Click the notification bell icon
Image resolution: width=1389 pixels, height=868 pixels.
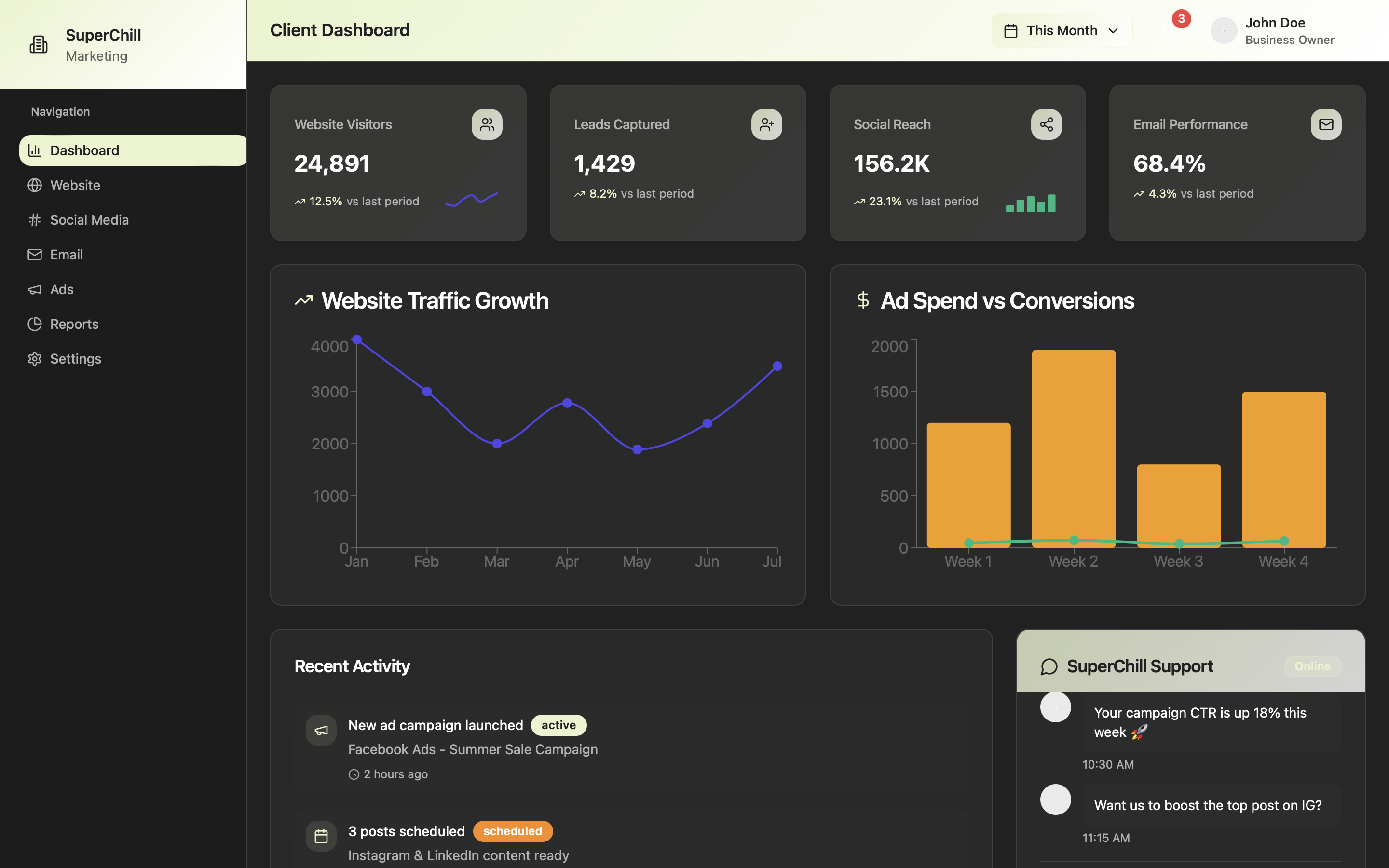coord(1169,30)
